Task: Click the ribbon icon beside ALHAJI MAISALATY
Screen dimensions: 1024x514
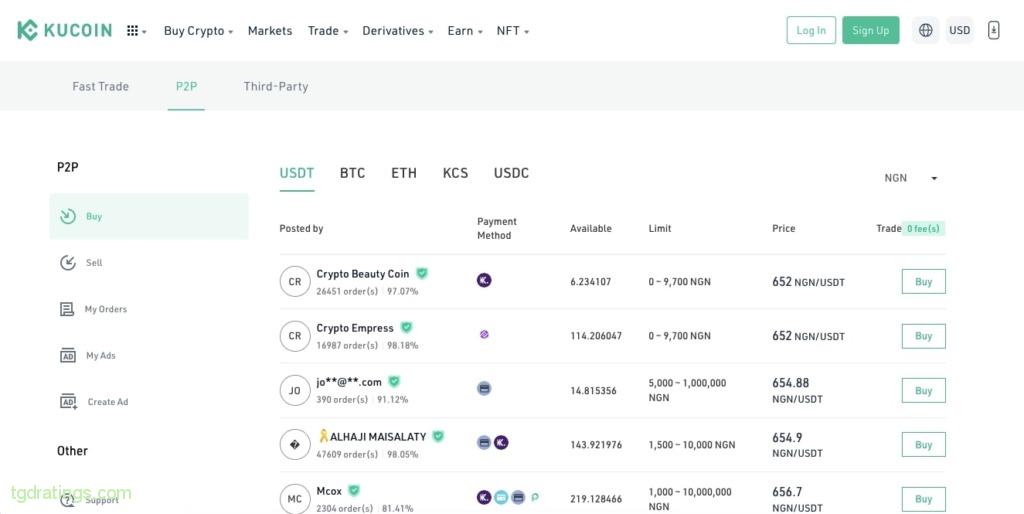Action: (x=323, y=436)
